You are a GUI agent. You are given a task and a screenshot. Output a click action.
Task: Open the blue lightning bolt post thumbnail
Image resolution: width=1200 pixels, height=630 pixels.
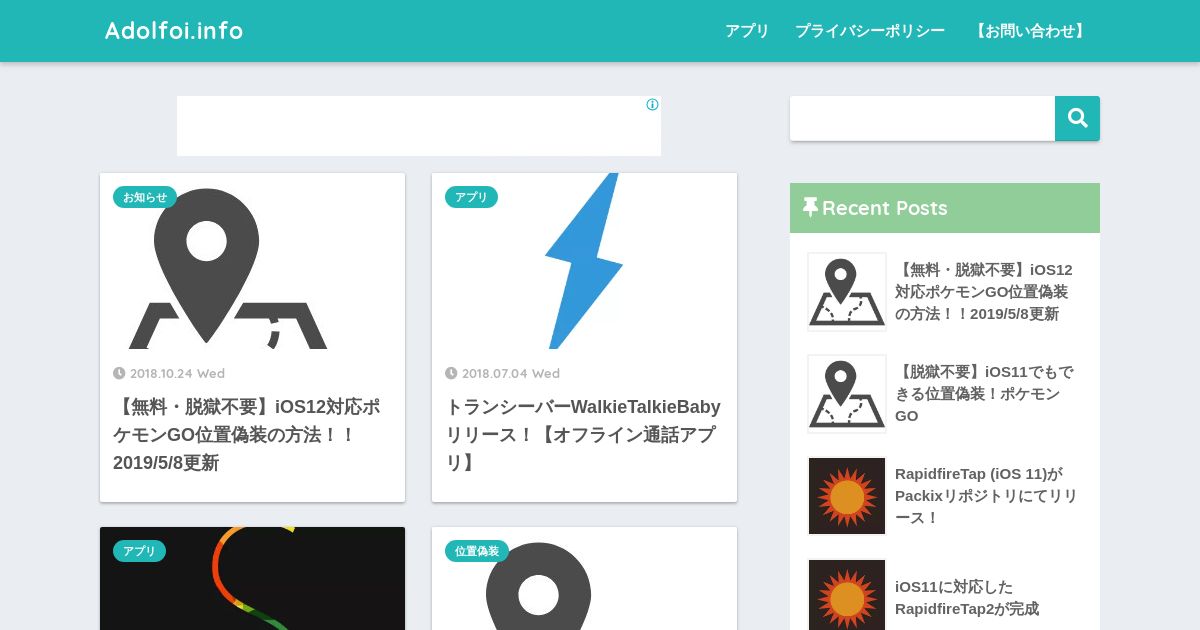pos(584,261)
